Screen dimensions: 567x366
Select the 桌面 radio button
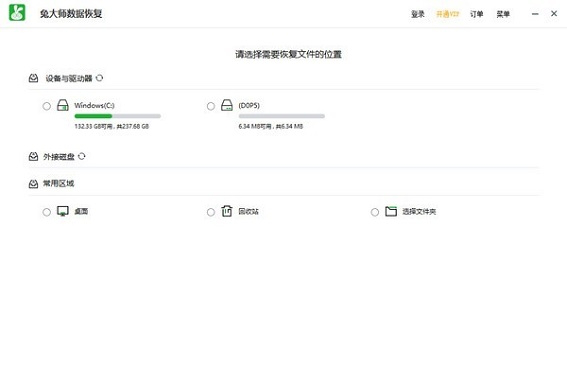46,212
